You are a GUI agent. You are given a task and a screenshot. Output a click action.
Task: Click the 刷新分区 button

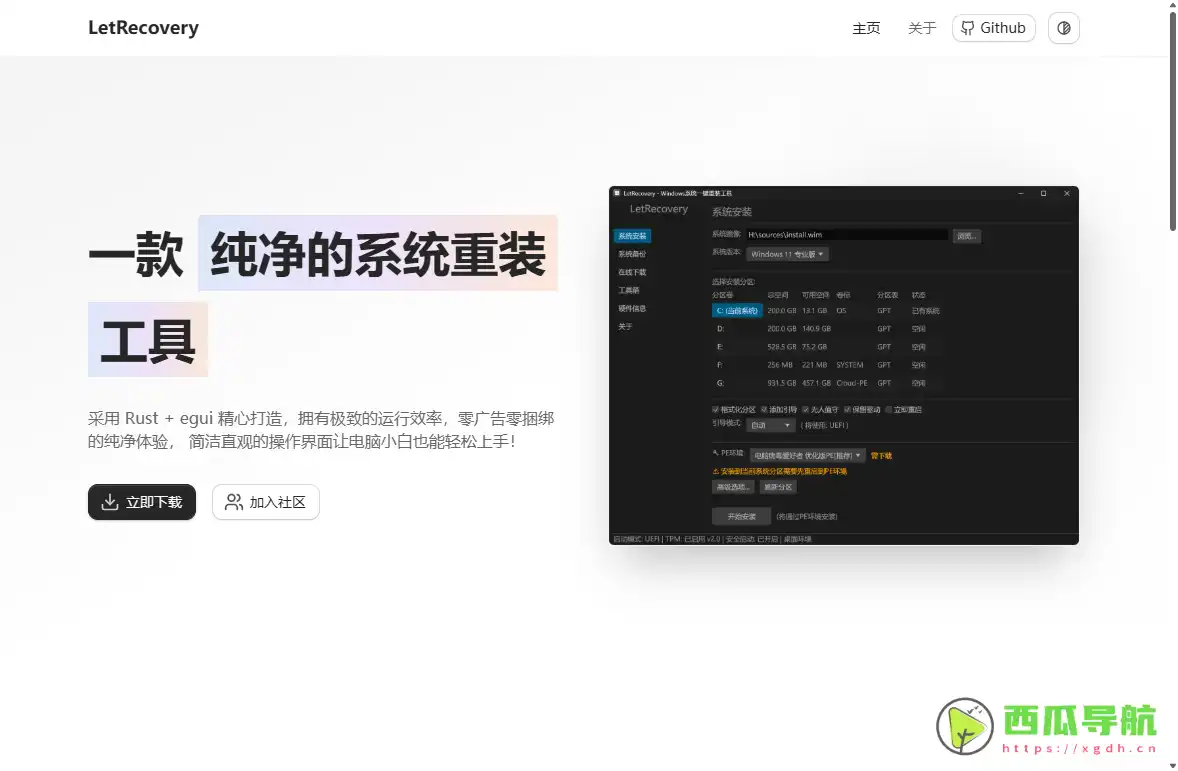pyautogui.click(x=778, y=487)
